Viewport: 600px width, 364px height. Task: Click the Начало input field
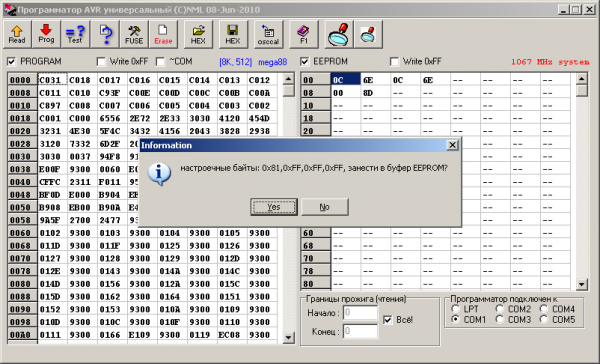tap(360, 313)
